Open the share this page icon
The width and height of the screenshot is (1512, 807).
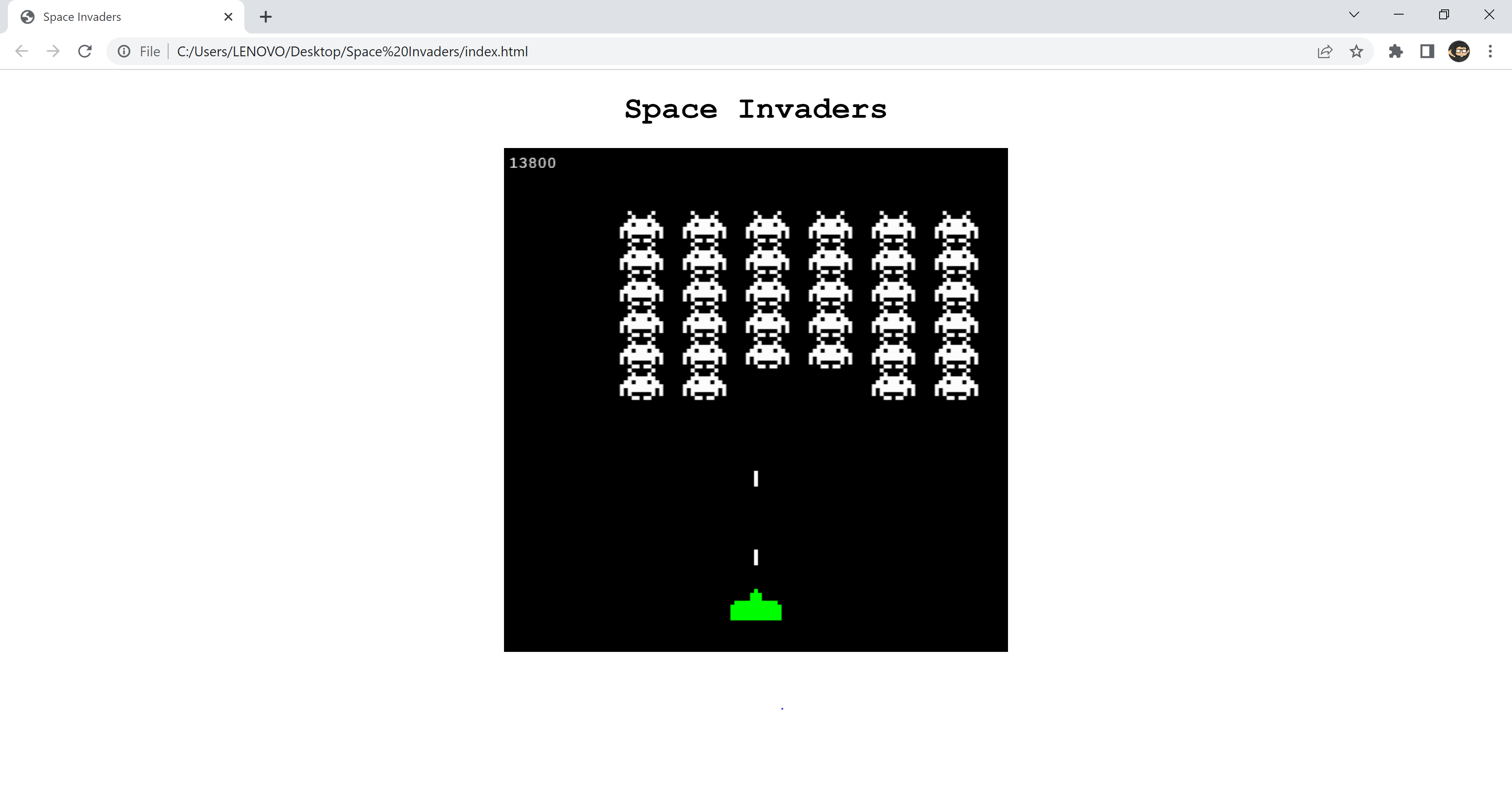(x=1325, y=51)
